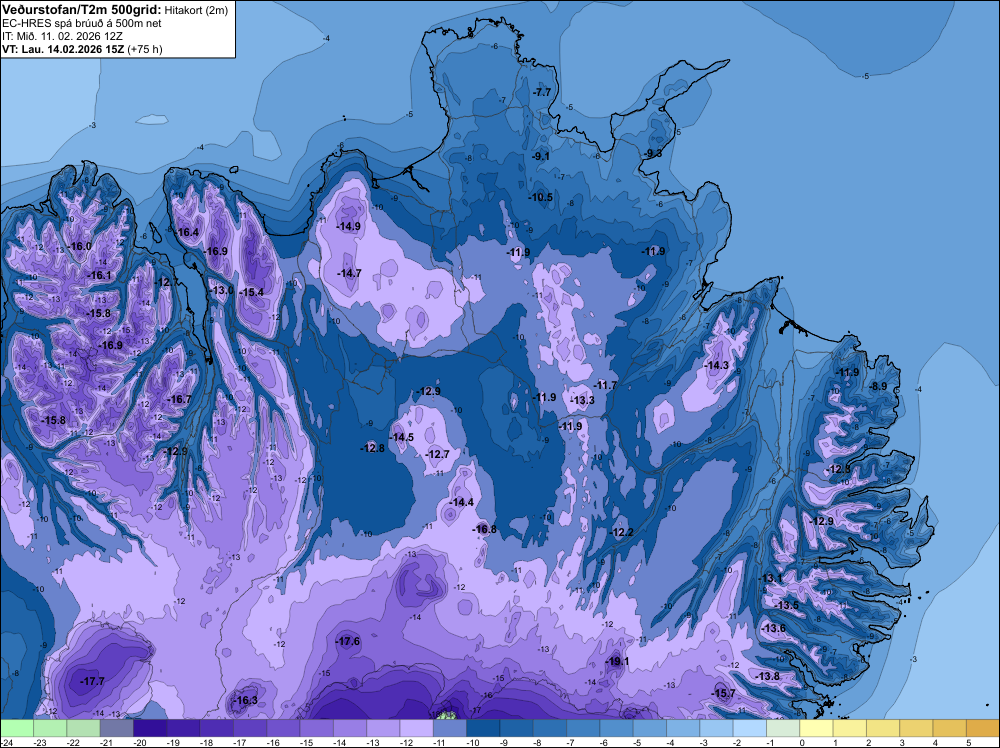Screen dimensions: 1000x748
Task: Click the -13.6 temperature value label
Action: pyautogui.click(x=774, y=628)
